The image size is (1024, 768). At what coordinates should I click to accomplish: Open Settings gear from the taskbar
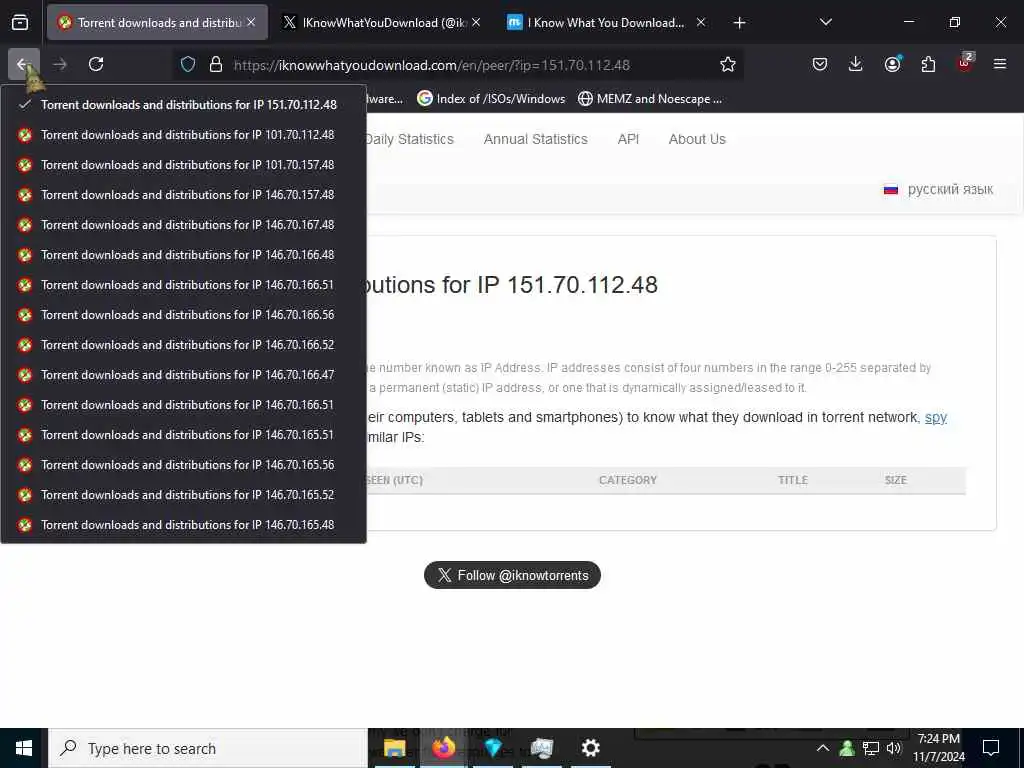click(x=590, y=748)
